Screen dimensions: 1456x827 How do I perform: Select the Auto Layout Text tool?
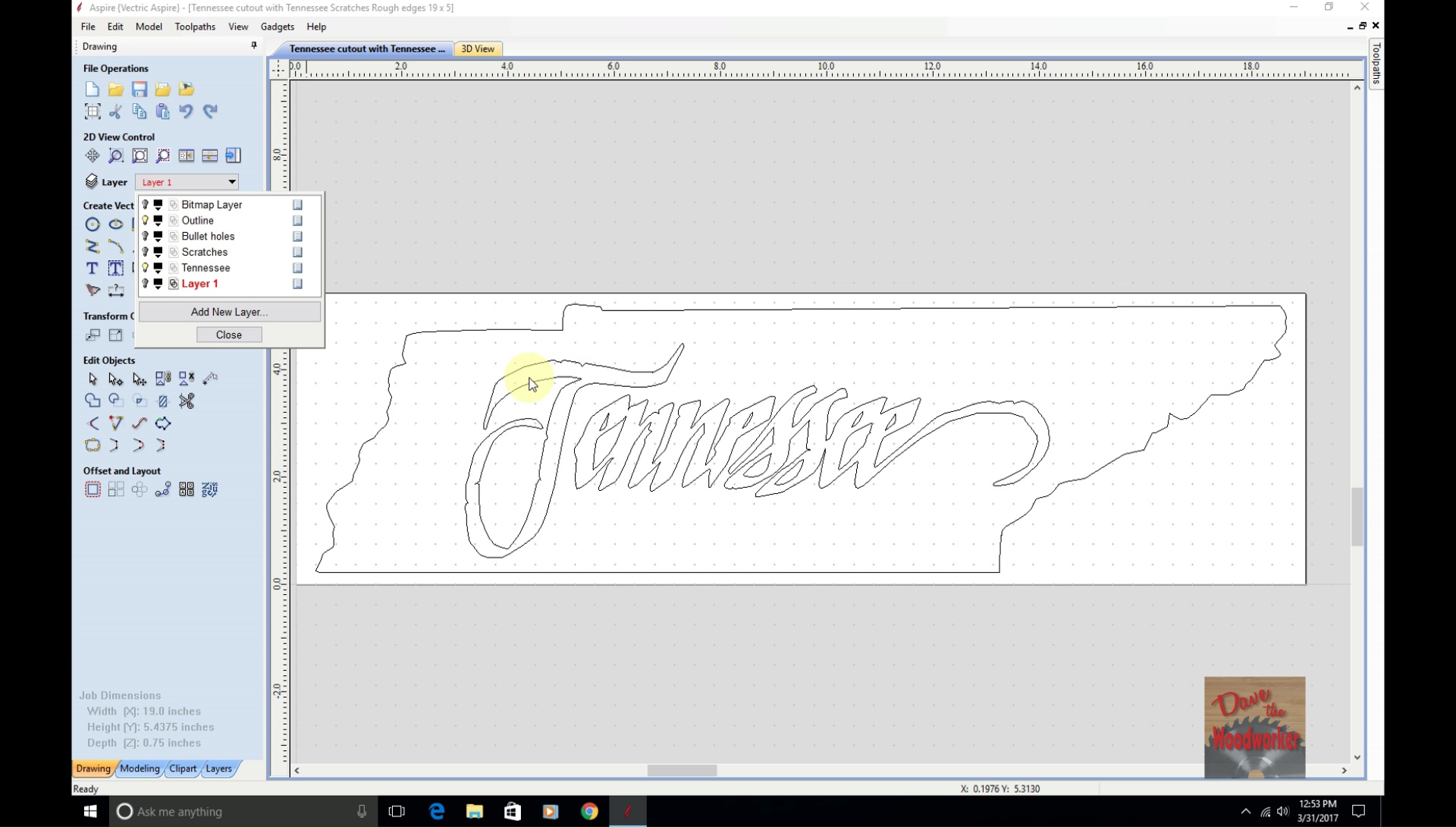pos(116,269)
